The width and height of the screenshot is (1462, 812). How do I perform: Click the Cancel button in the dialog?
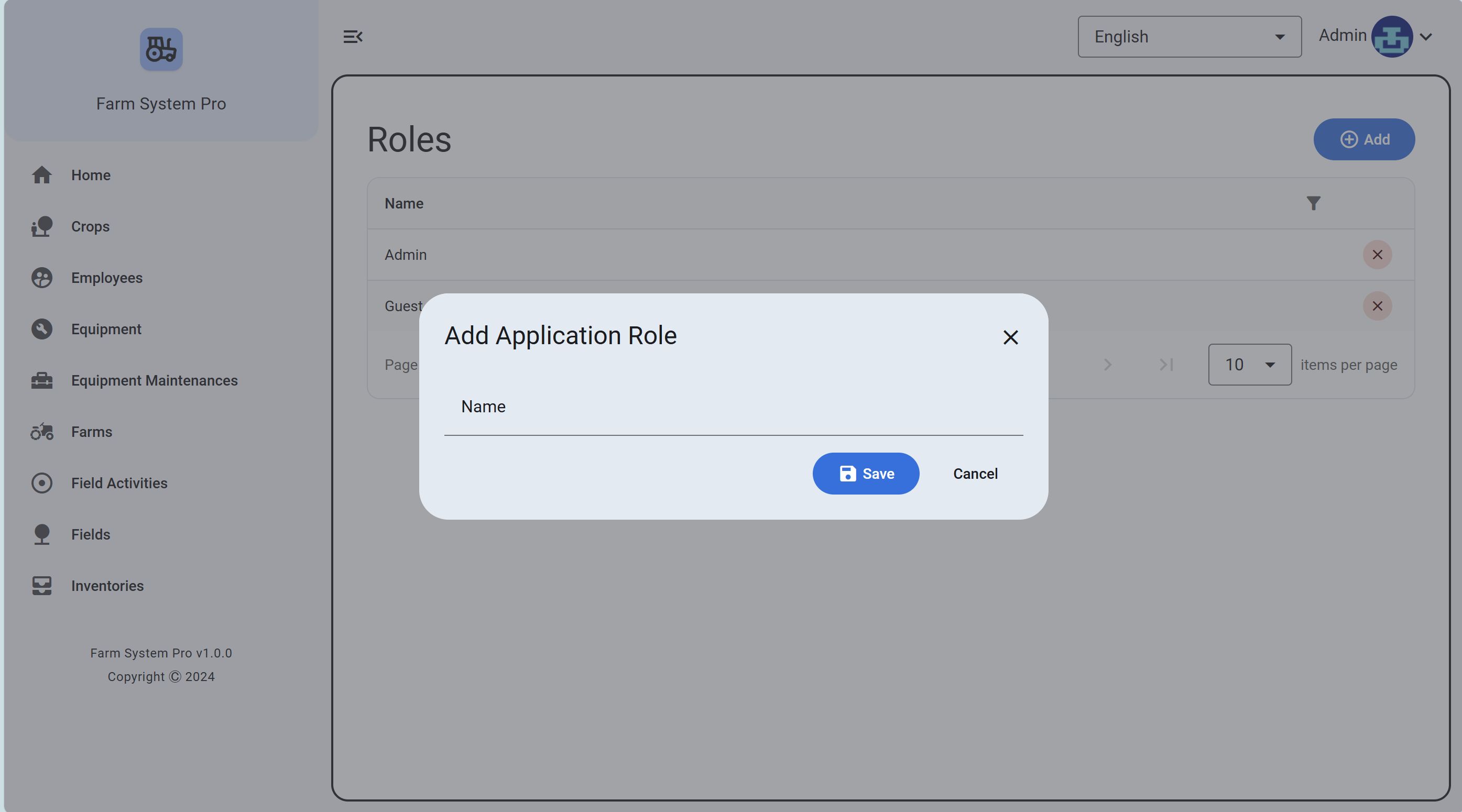[975, 474]
